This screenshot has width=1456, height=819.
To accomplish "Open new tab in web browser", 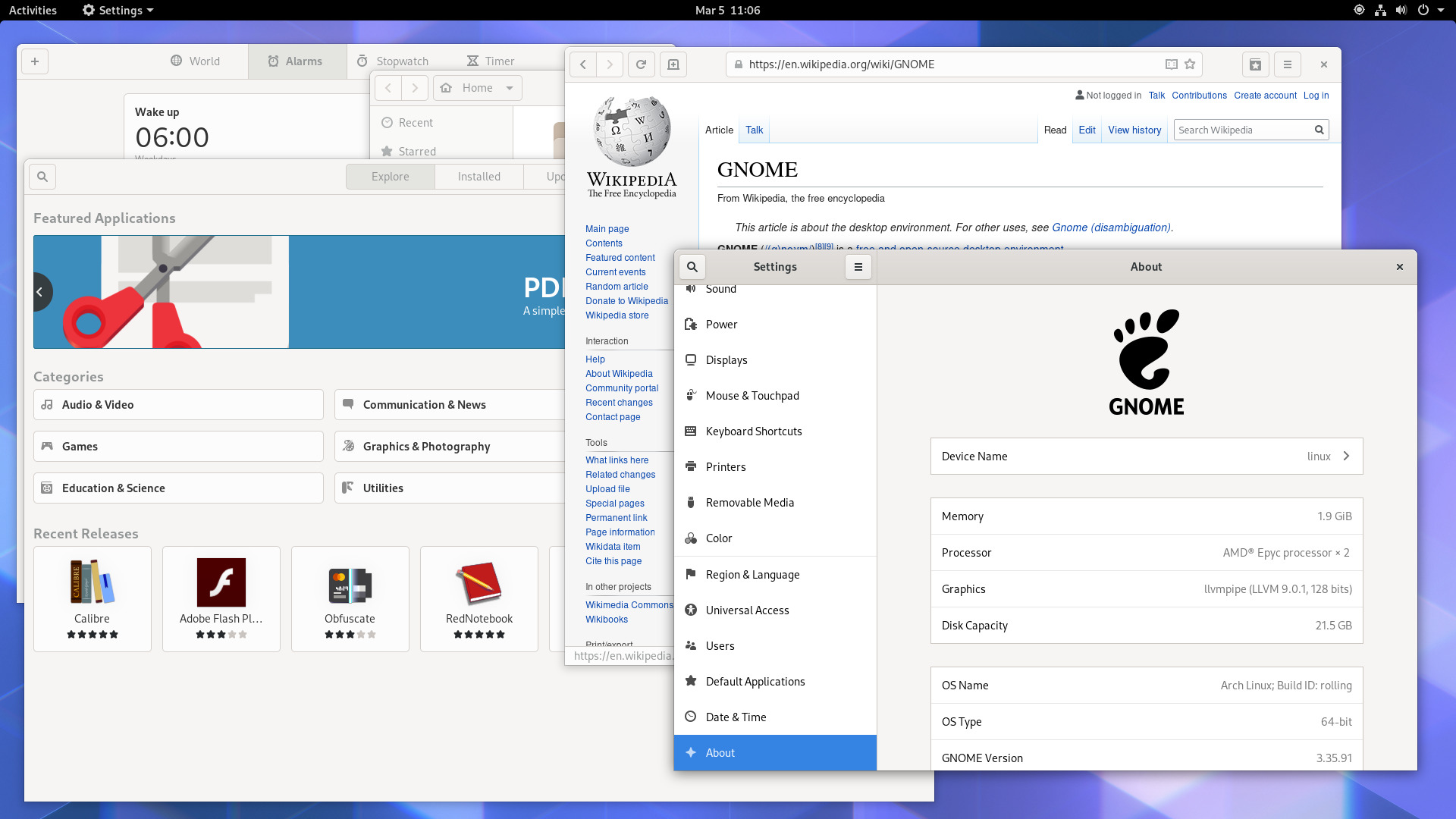I will 673,64.
